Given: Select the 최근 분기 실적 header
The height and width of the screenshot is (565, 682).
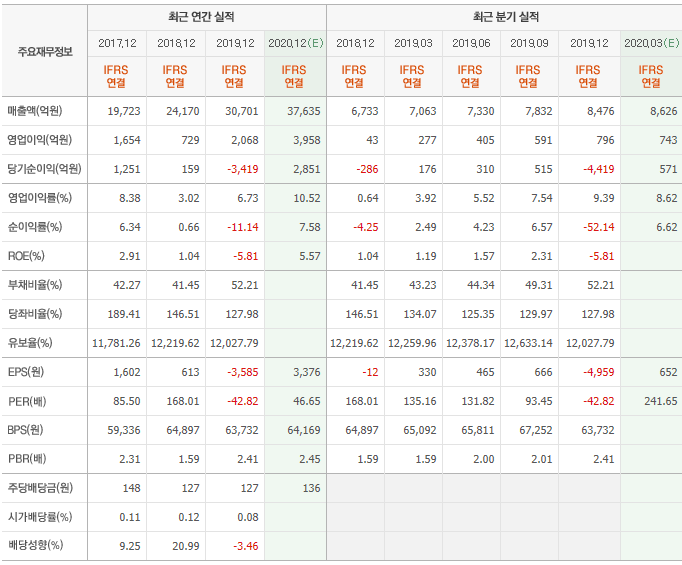Looking at the screenshot, I should 506,17.
